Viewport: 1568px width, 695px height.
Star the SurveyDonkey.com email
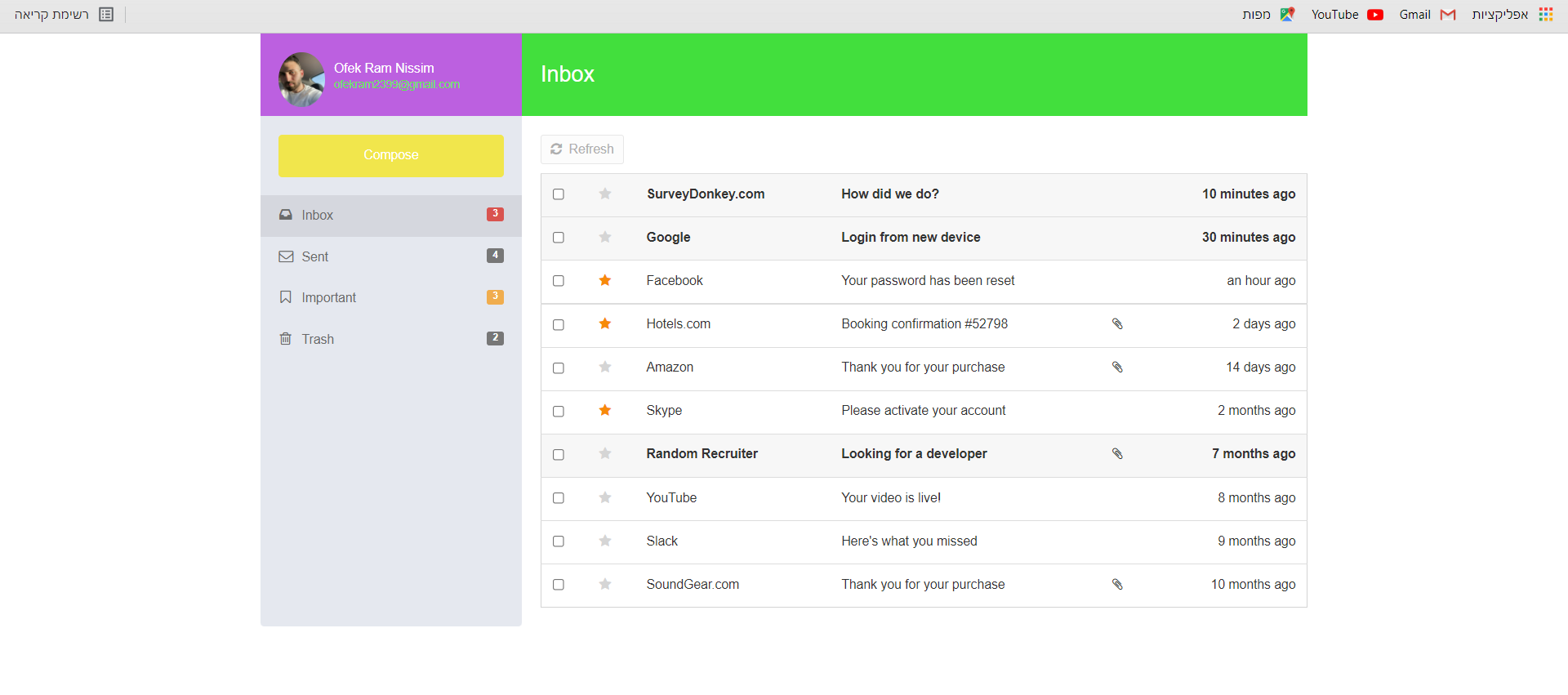coord(604,194)
